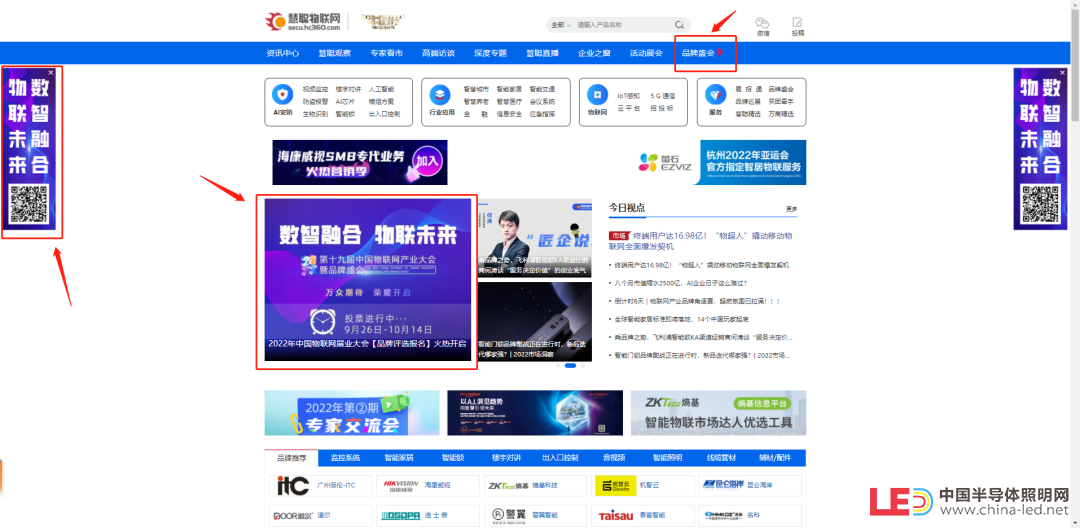Select the 辅材/配件 tab
This screenshot has height=528, width=1080.
(x=775, y=457)
